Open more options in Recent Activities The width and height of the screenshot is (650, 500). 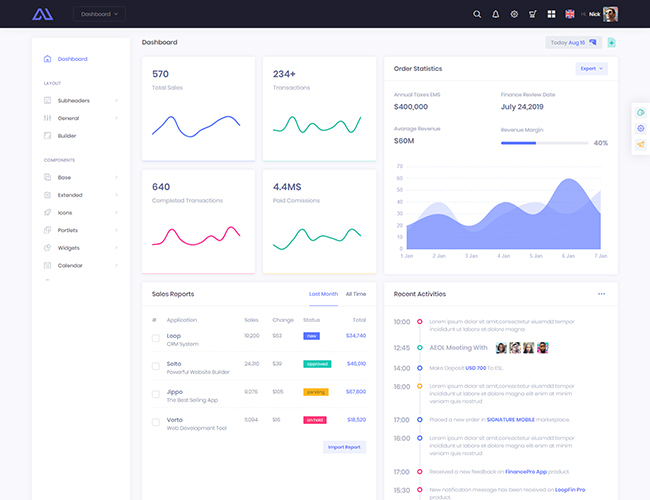pos(601,294)
